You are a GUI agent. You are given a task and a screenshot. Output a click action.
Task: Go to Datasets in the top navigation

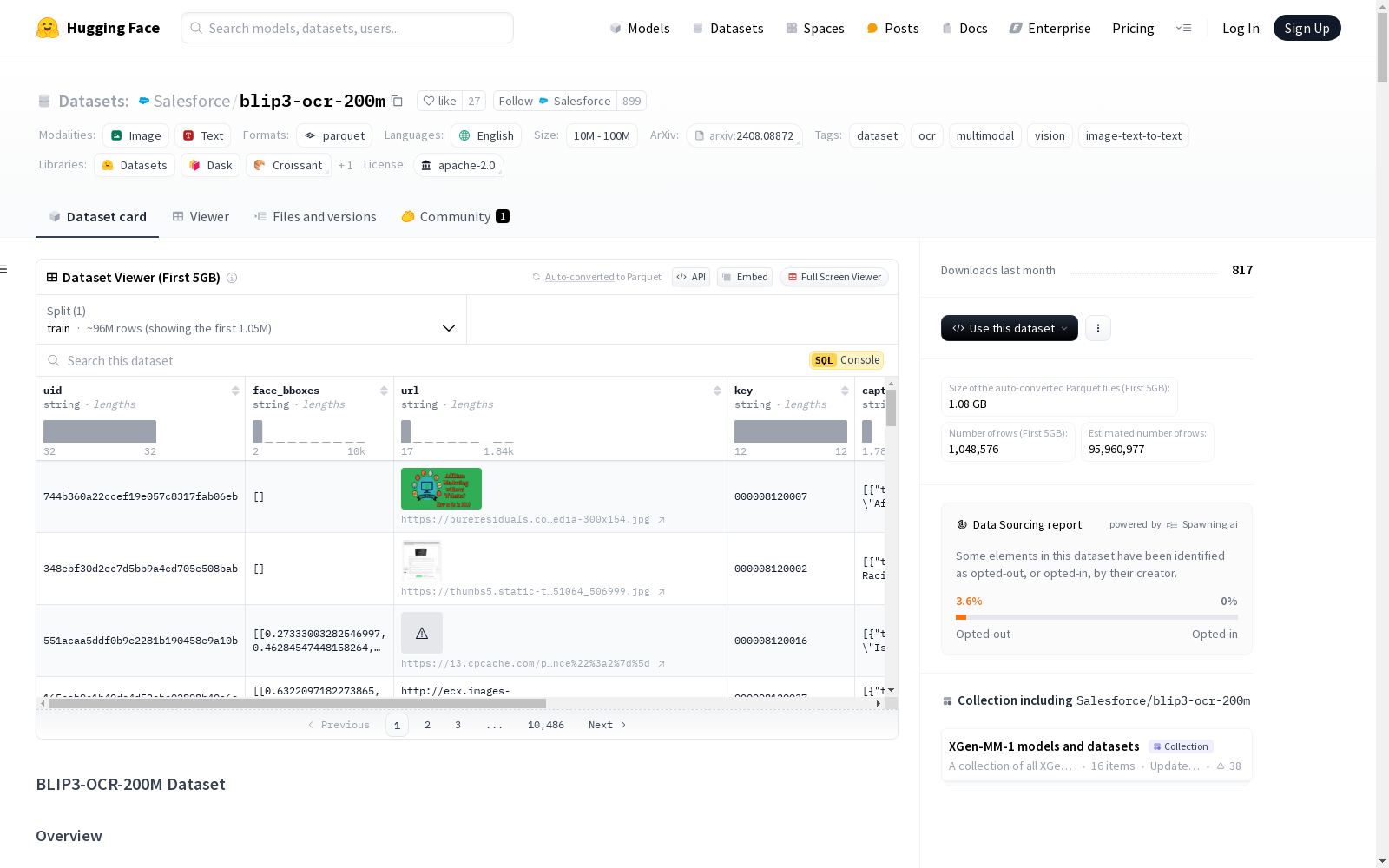point(727,28)
